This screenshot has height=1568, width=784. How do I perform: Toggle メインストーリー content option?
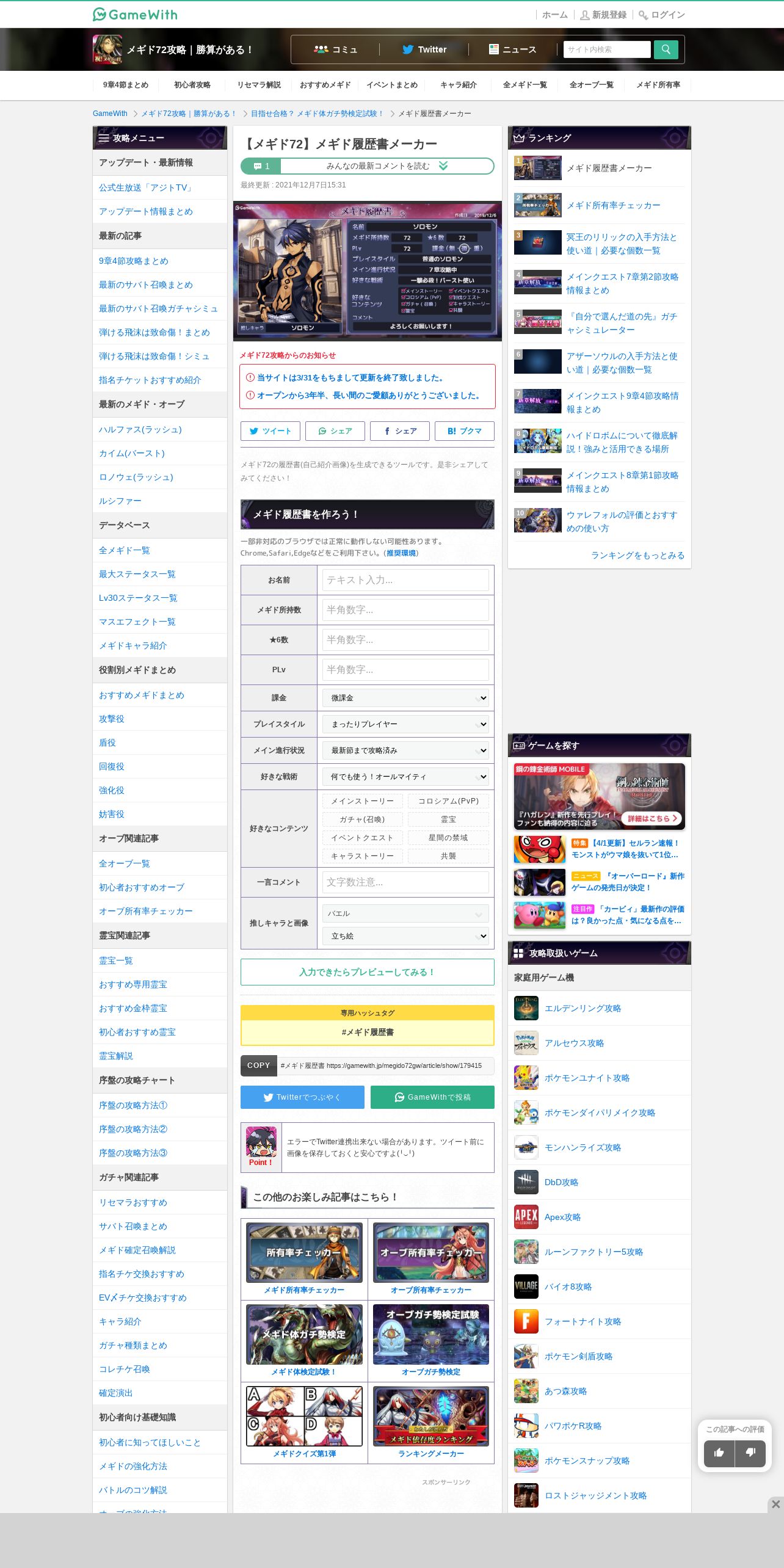(x=363, y=801)
